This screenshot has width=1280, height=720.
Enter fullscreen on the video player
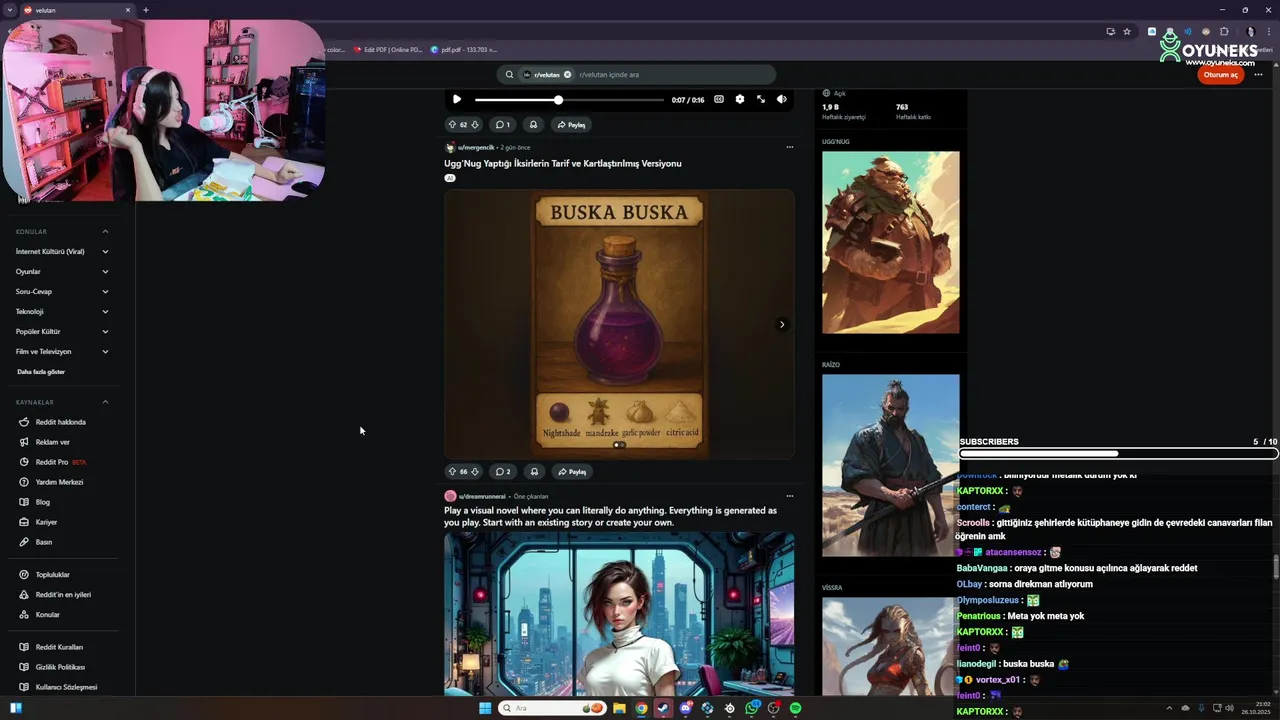761,99
